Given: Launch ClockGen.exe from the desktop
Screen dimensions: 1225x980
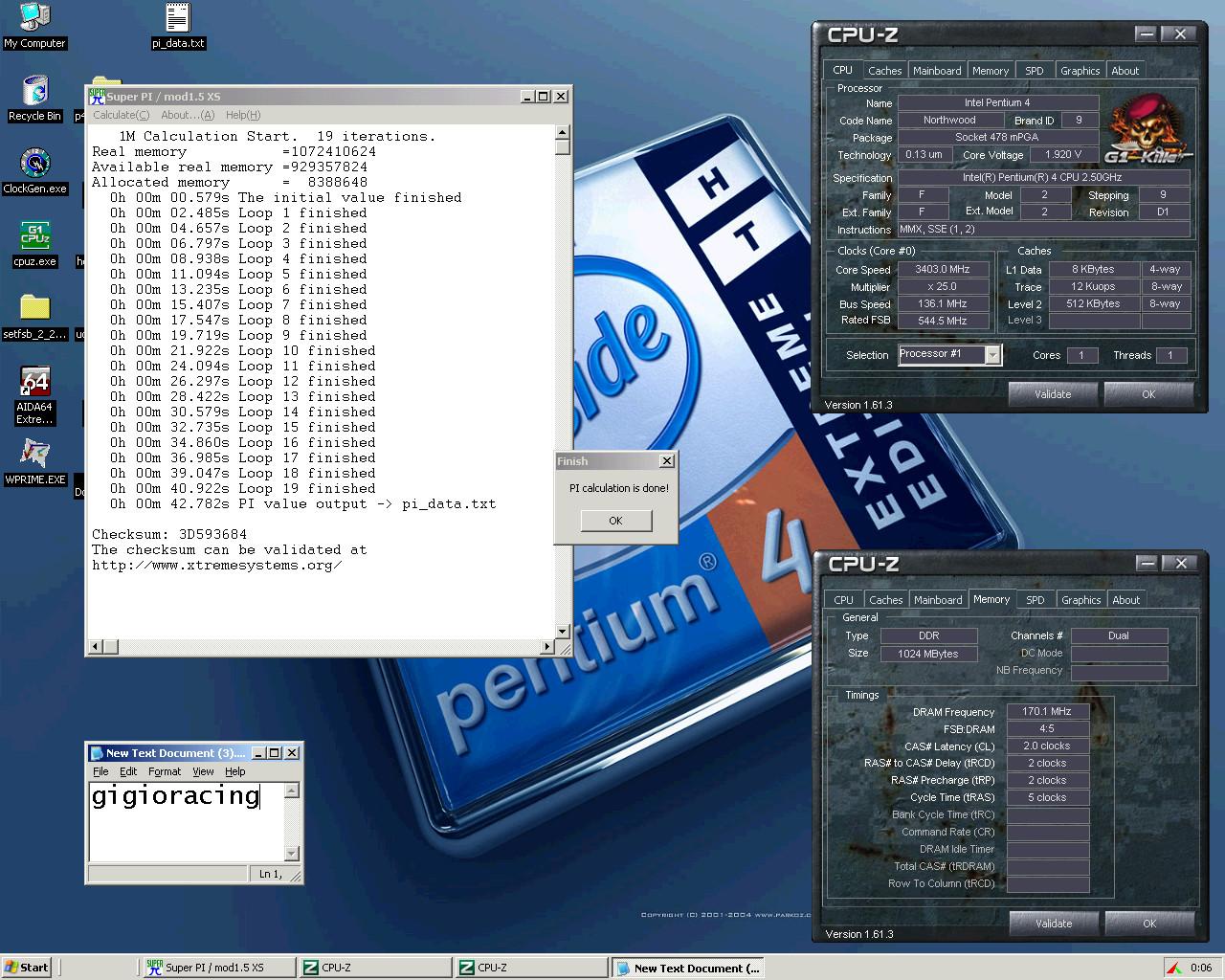Looking at the screenshot, I should pos(34,171).
